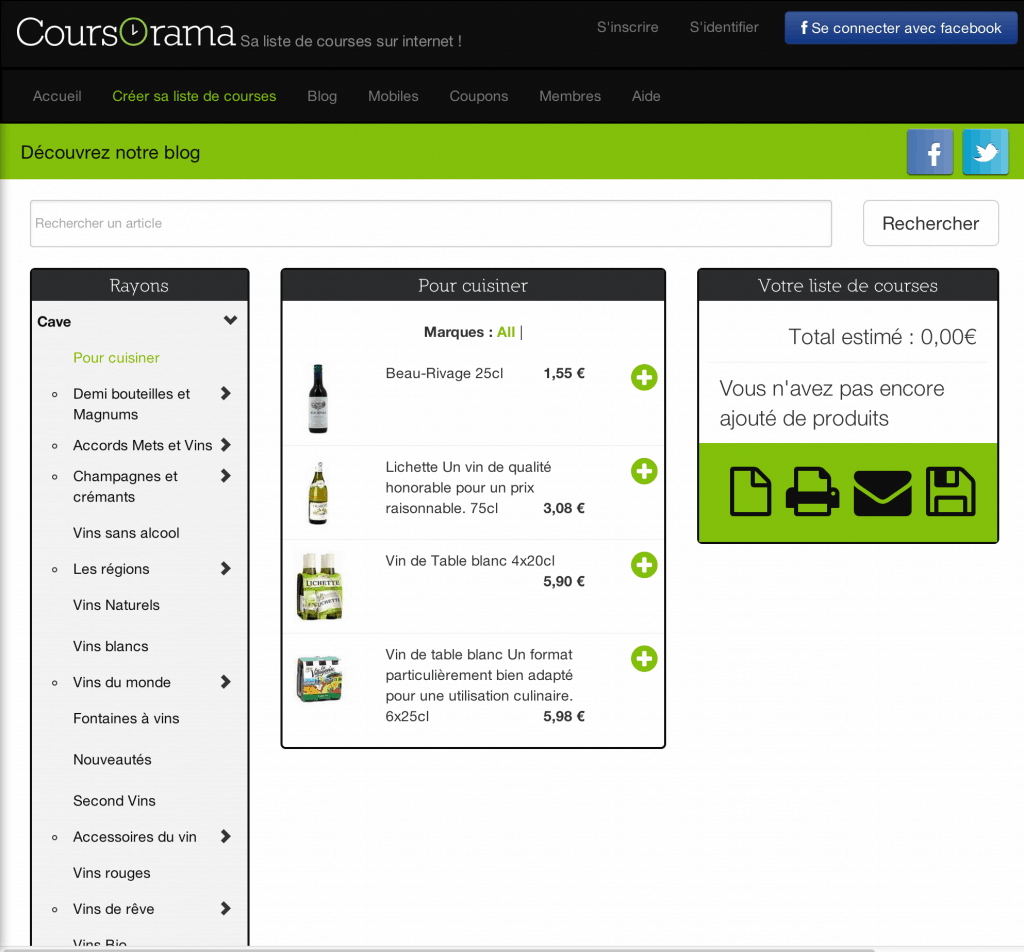The image size is (1024, 952).
Task: Open Lichette white wine bottle thumbnail
Action: point(318,493)
